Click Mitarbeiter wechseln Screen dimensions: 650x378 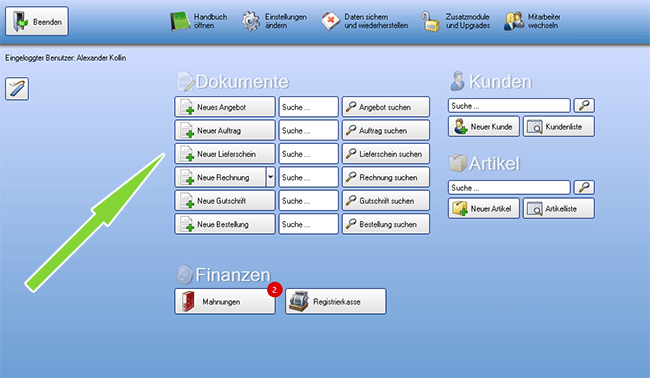pyautogui.click(x=532, y=21)
